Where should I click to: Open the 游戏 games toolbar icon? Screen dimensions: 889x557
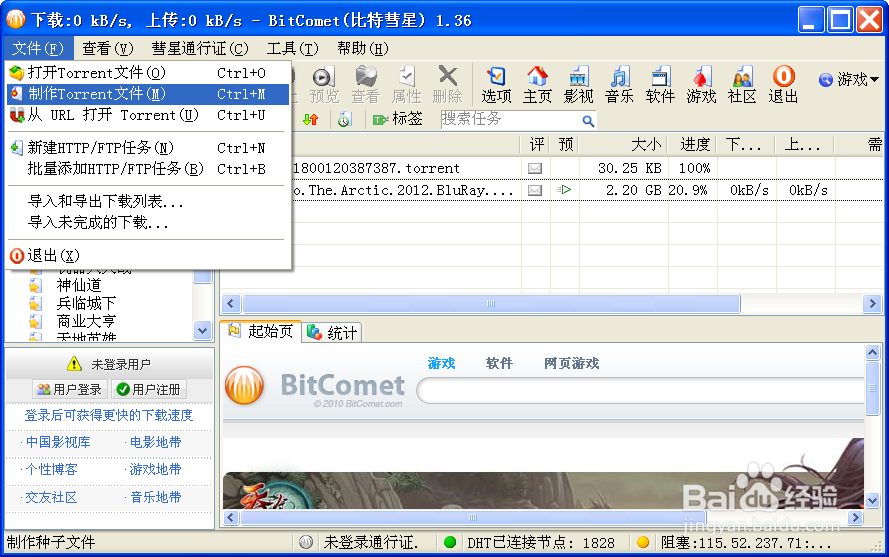(701, 85)
